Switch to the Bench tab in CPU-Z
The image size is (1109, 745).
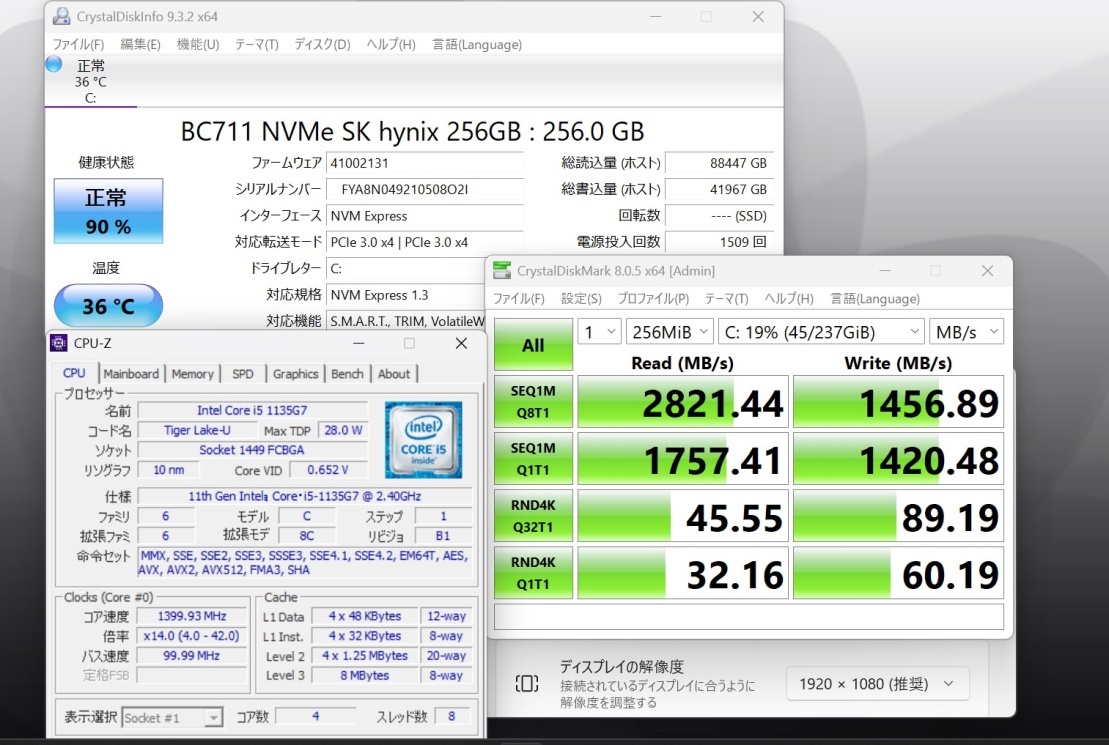tap(347, 374)
